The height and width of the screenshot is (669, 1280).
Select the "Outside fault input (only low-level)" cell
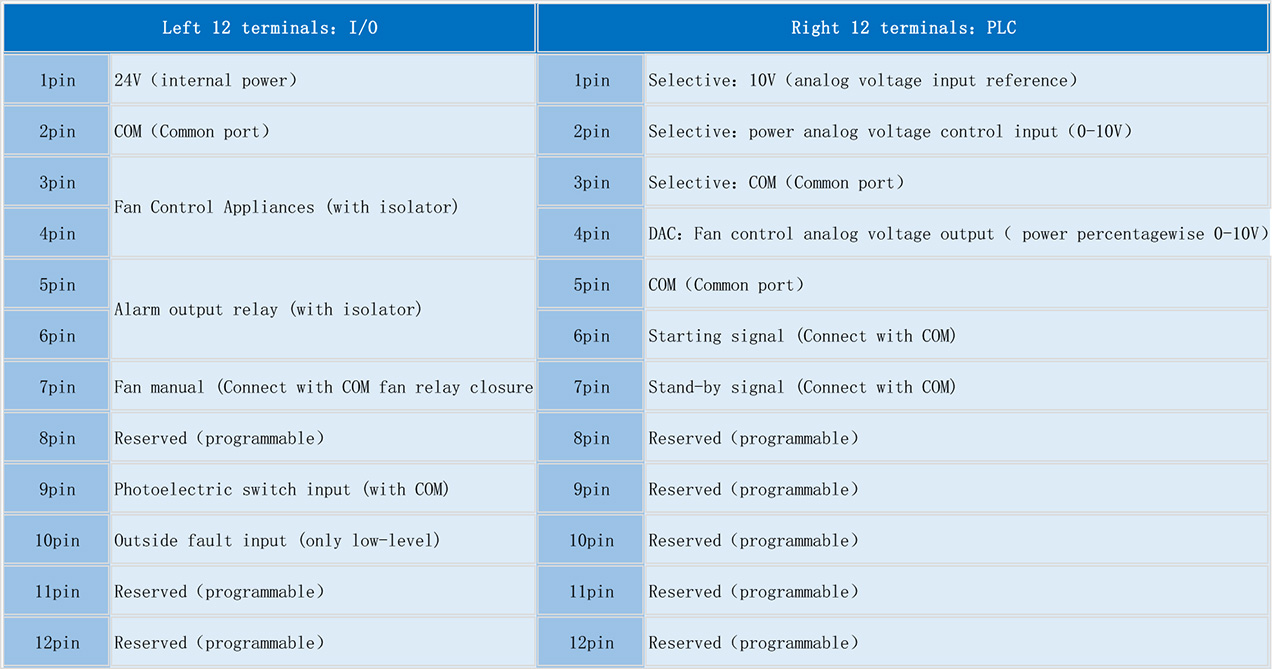[x=322, y=541]
